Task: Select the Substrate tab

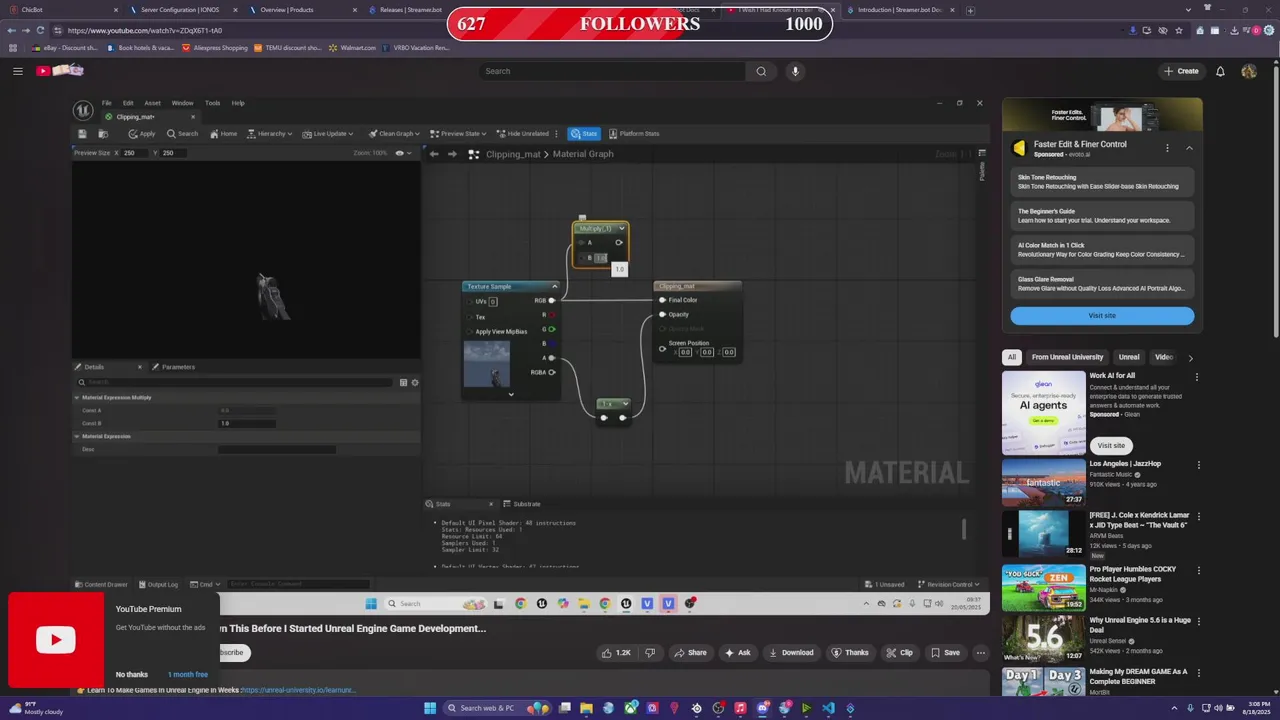Action: tap(522, 504)
